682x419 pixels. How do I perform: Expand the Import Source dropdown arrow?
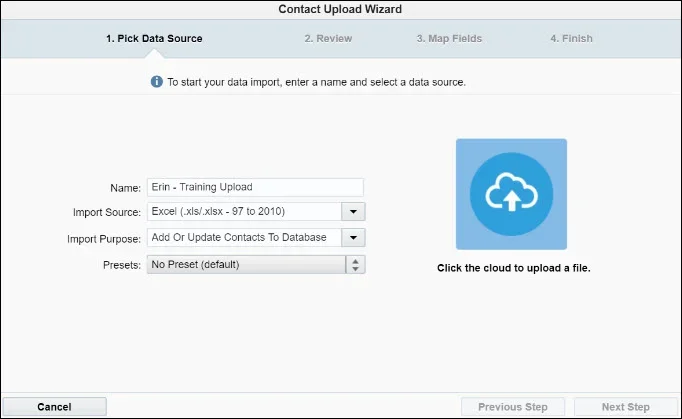354,212
